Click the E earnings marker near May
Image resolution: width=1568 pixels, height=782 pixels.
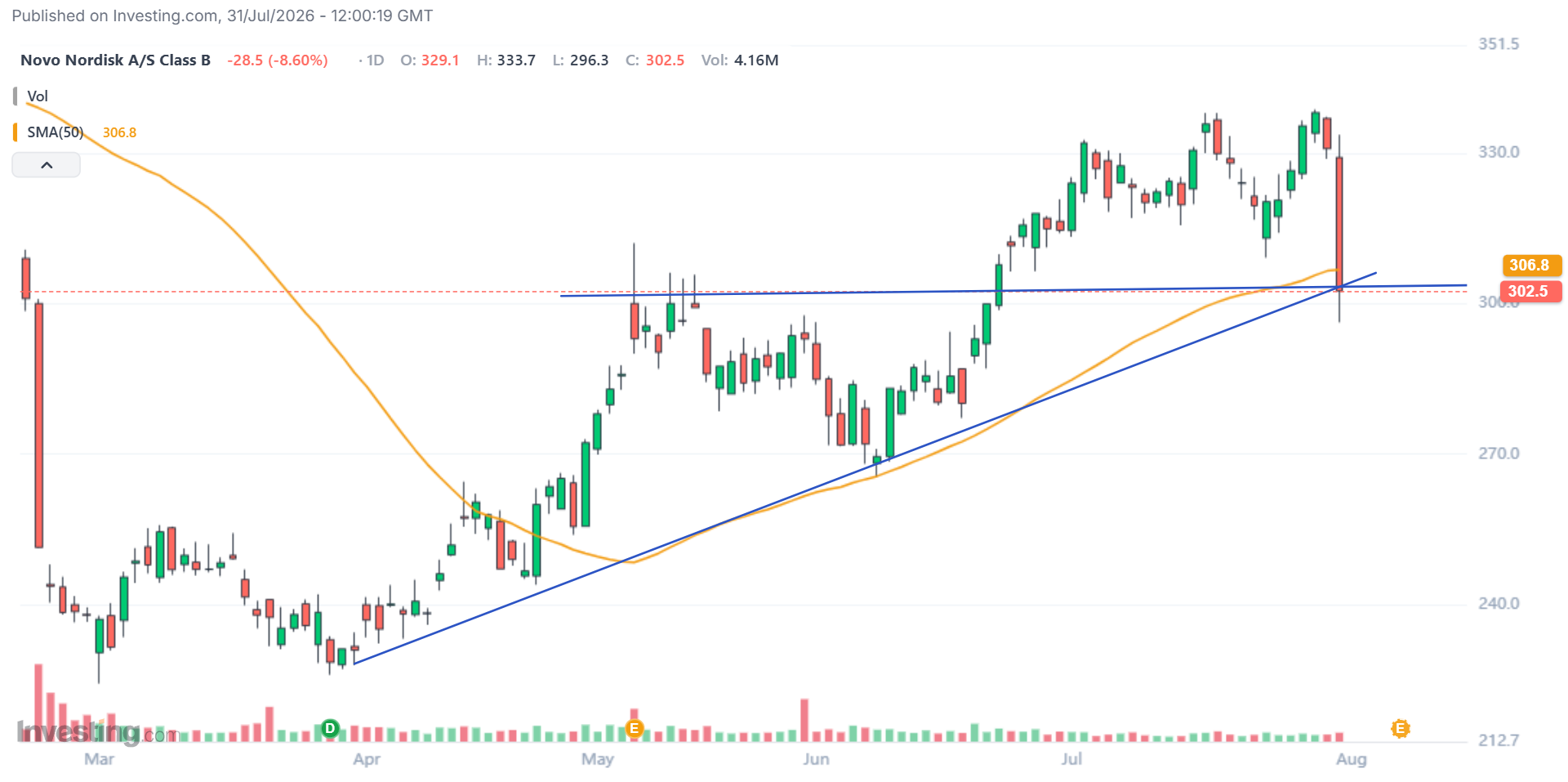pyautogui.click(x=634, y=728)
